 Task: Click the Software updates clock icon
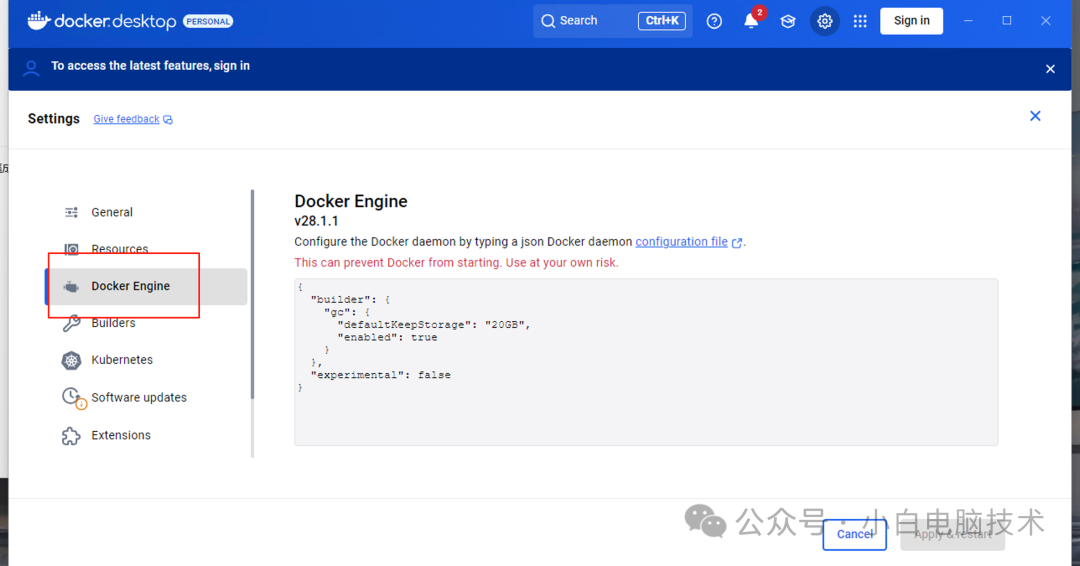click(72, 397)
